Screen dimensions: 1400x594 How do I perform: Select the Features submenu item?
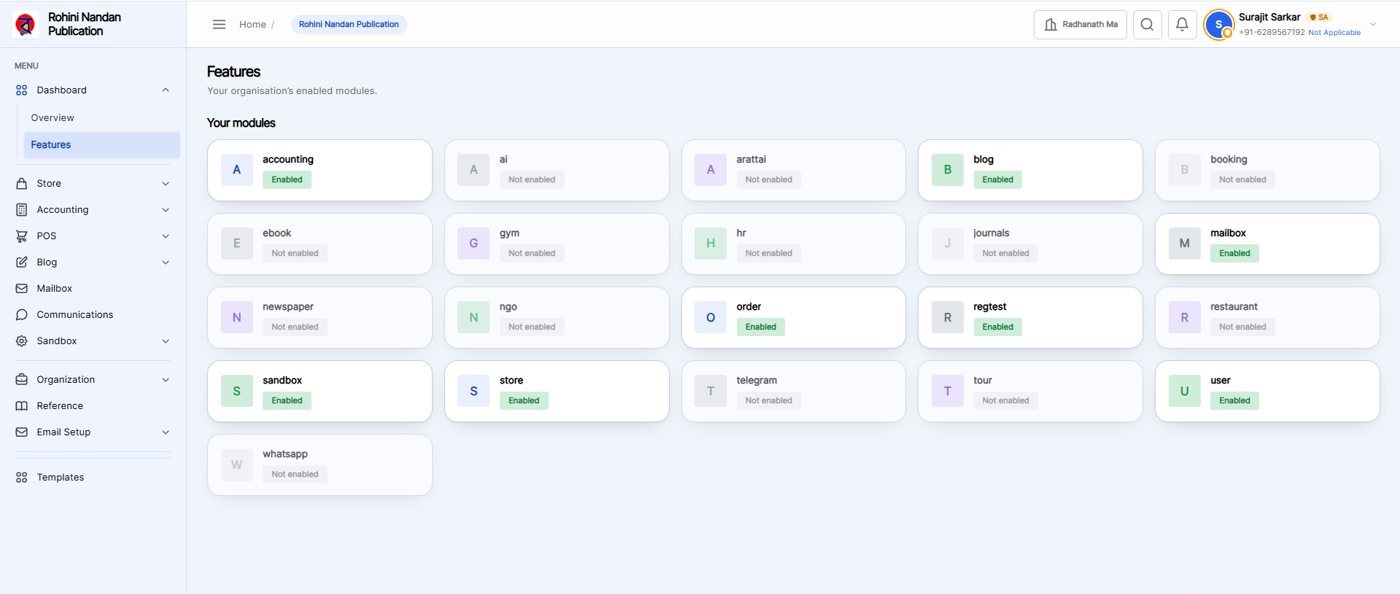(102, 145)
